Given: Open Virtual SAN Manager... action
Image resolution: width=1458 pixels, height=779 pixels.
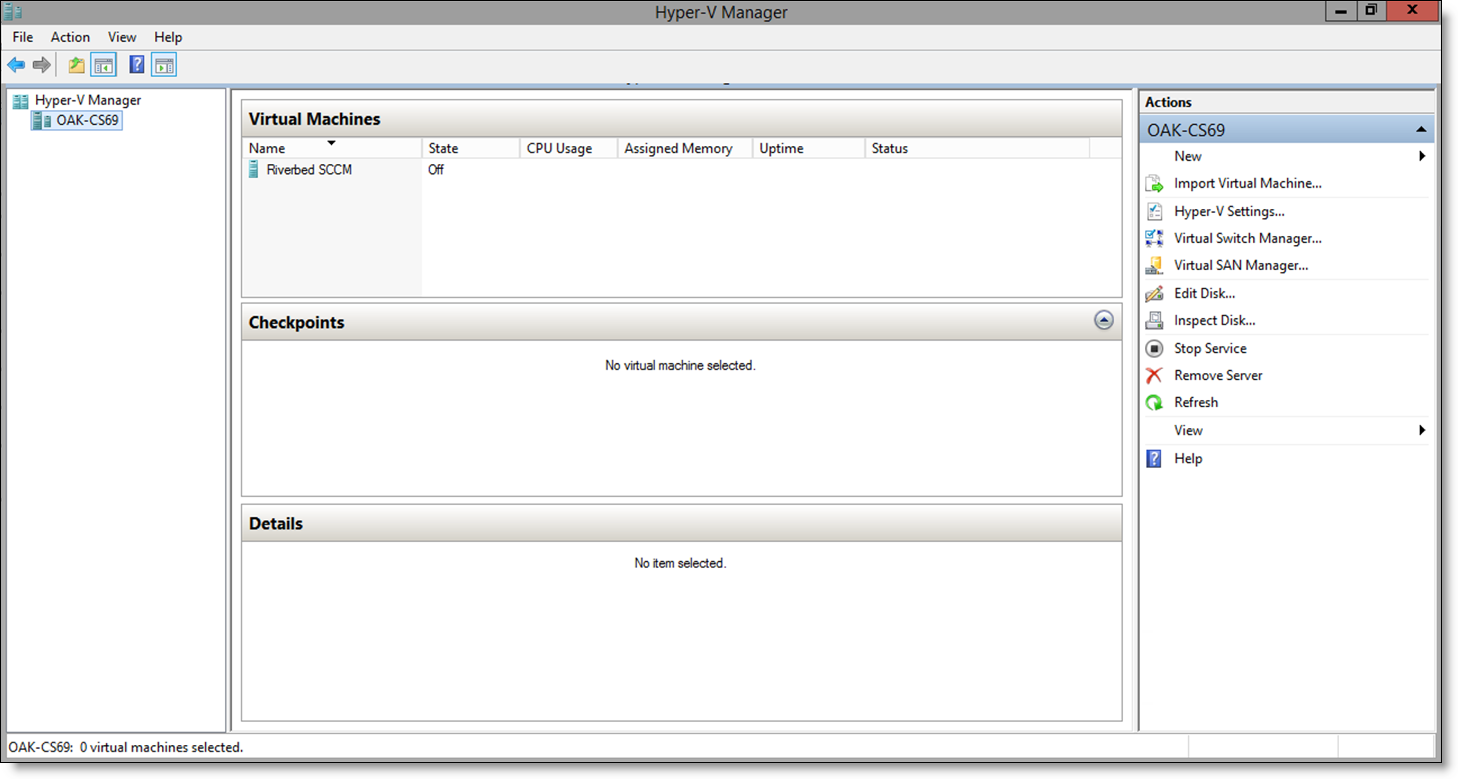Looking at the screenshot, I should pyautogui.click(x=1241, y=265).
